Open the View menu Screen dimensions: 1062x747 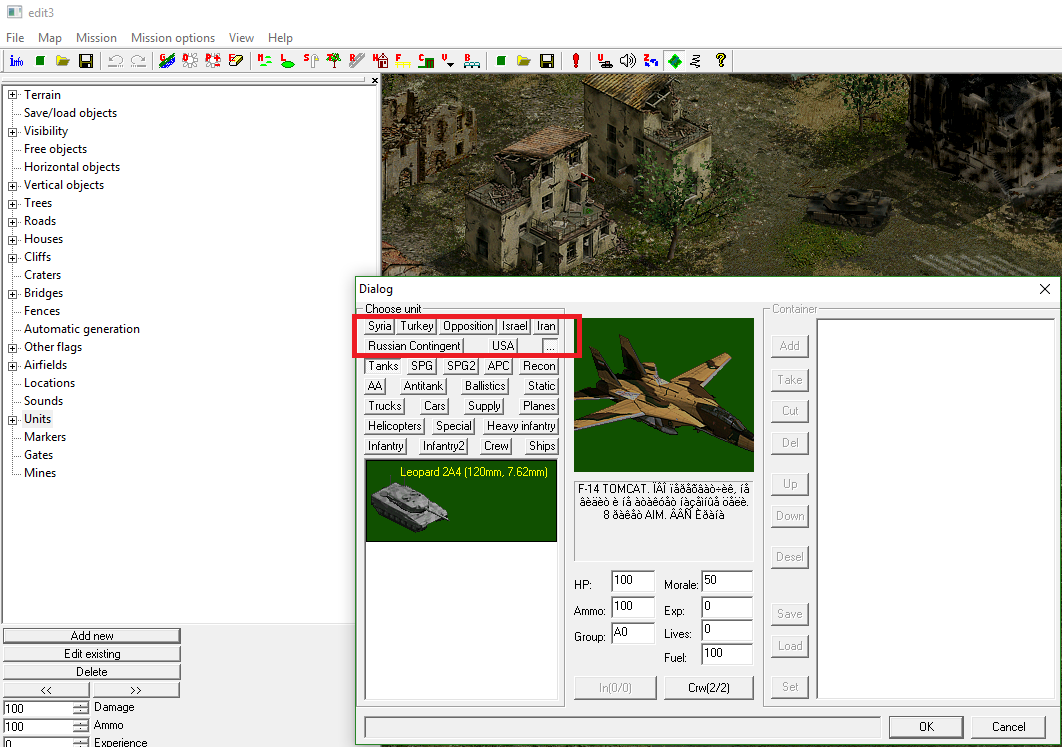(241, 38)
